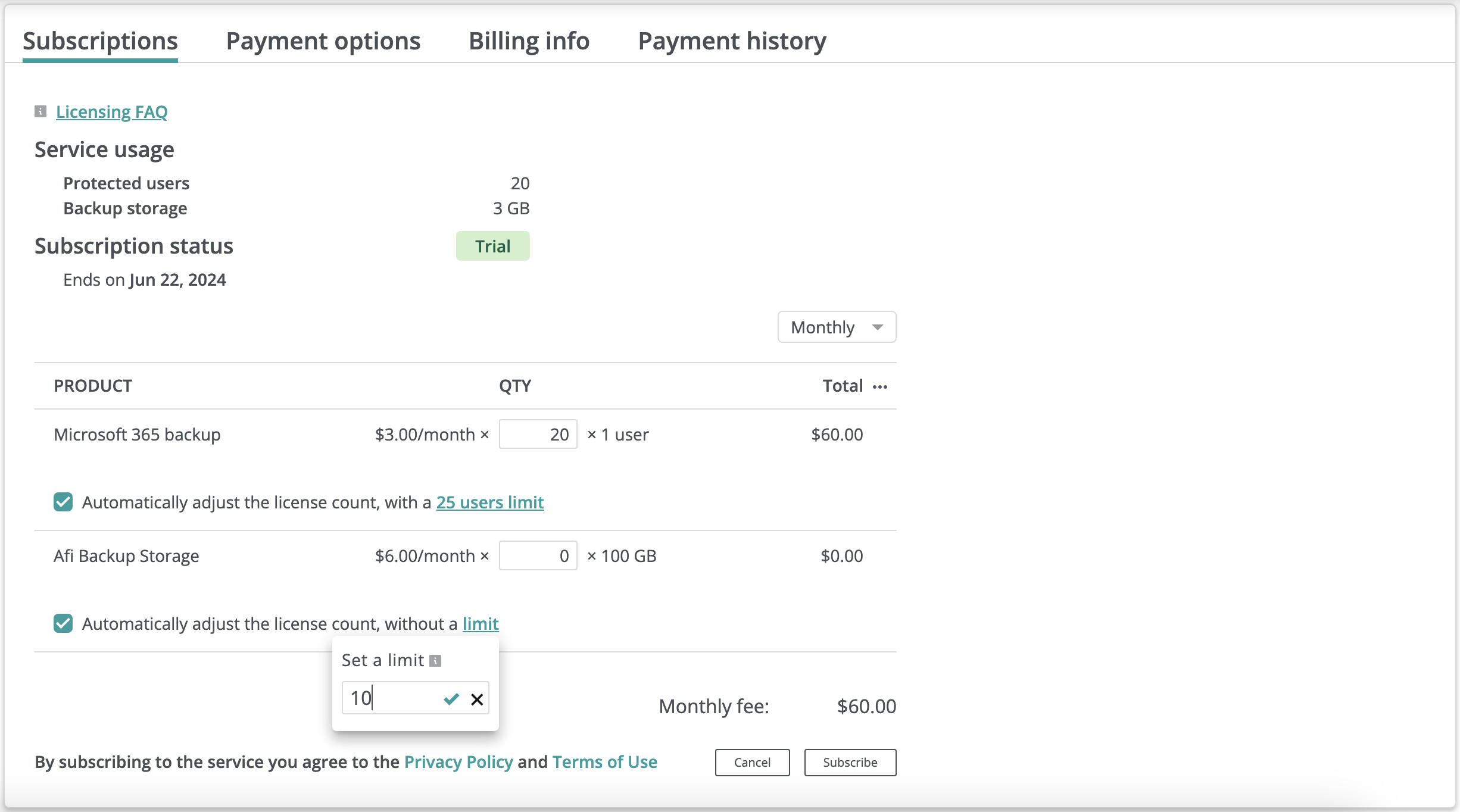Focus the Afi Backup Storage quantity field
This screenshot has width=1460, height=812.
coord(538,555)
